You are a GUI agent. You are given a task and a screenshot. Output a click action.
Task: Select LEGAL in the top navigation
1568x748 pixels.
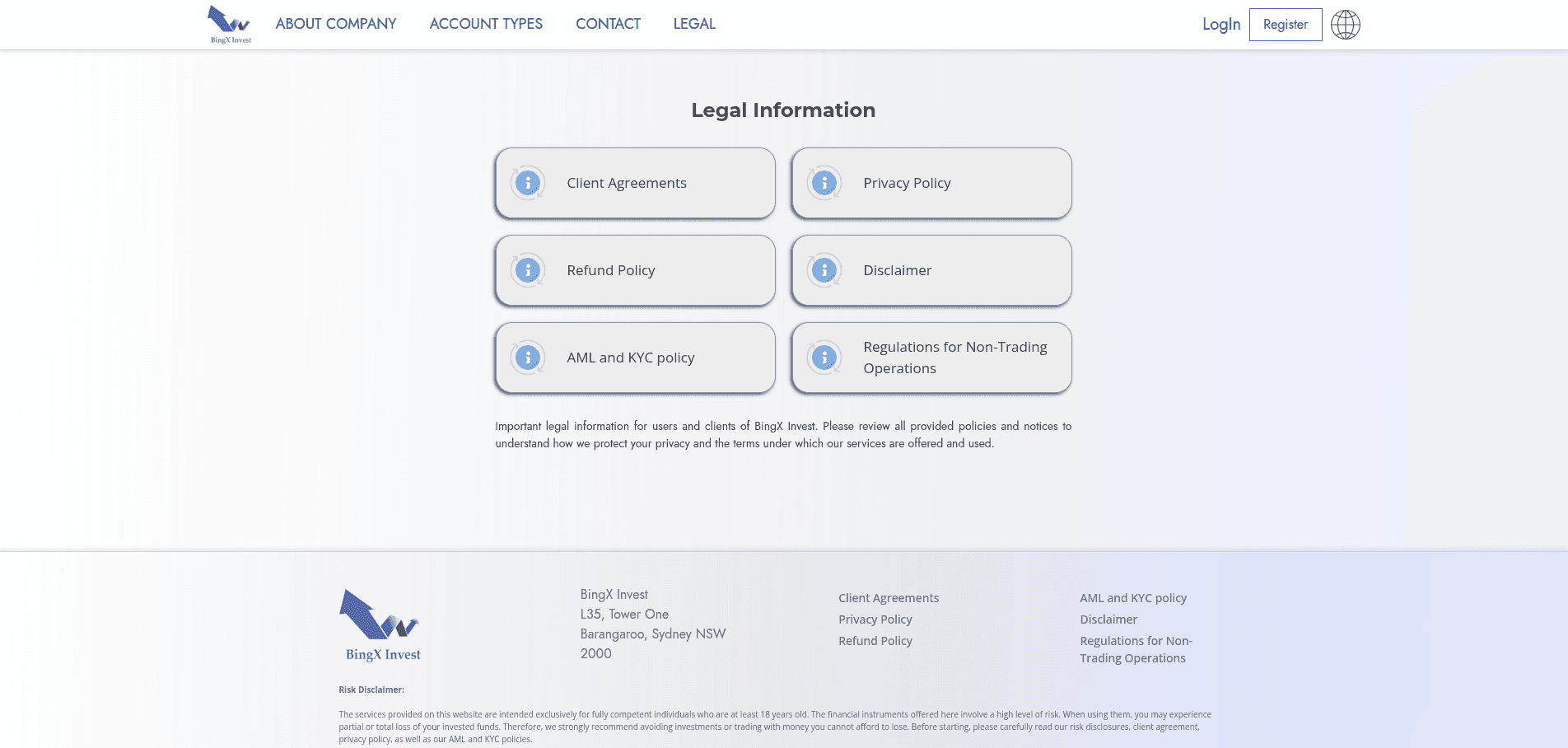tap(694, 24)
